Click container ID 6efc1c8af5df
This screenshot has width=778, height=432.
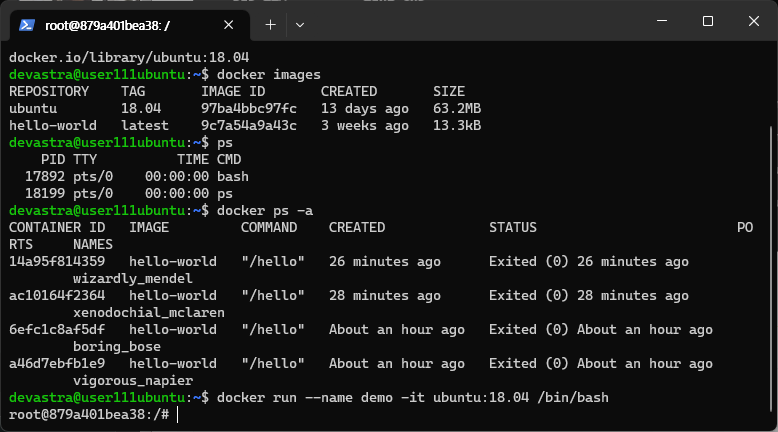tap(57, 330)
